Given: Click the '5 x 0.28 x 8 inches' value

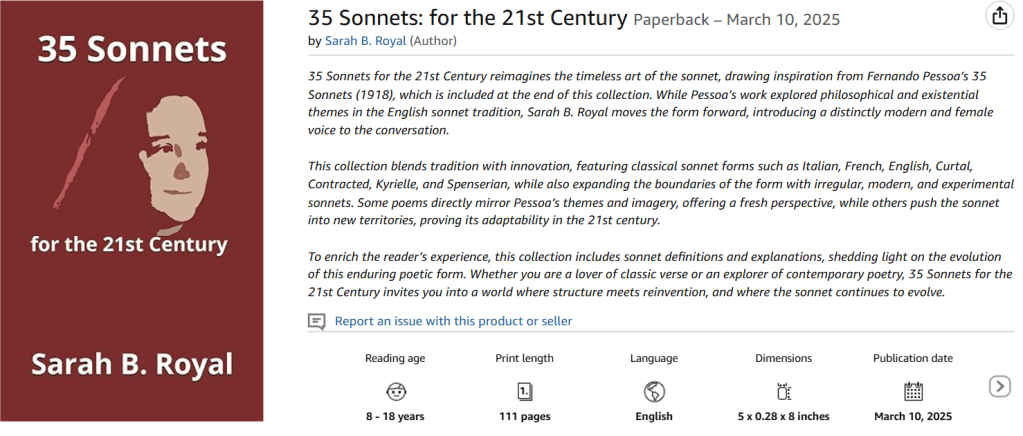Looking at the screenshot, I should tap(784, 416).
